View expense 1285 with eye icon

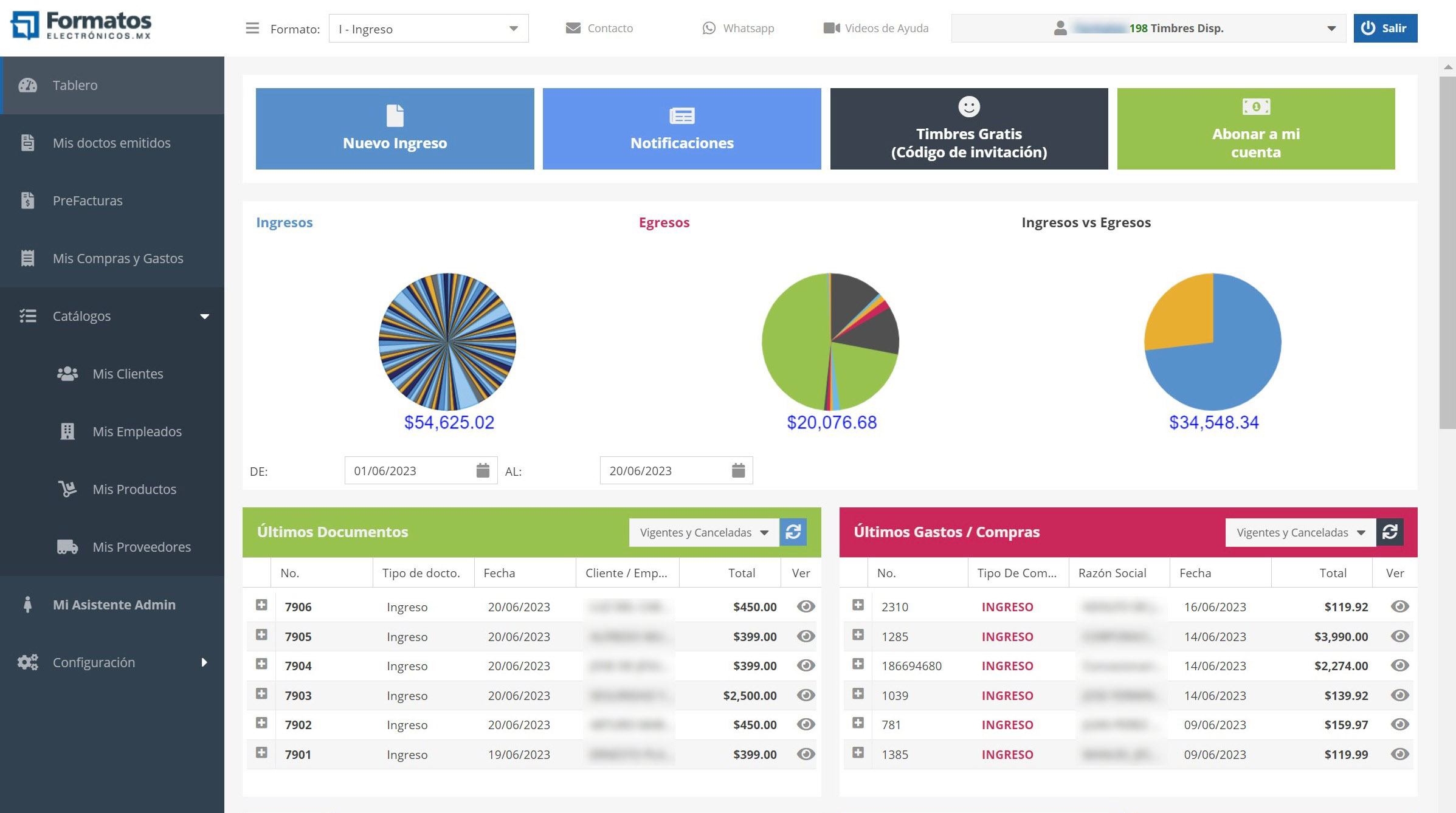click(x=1399, y=636)
